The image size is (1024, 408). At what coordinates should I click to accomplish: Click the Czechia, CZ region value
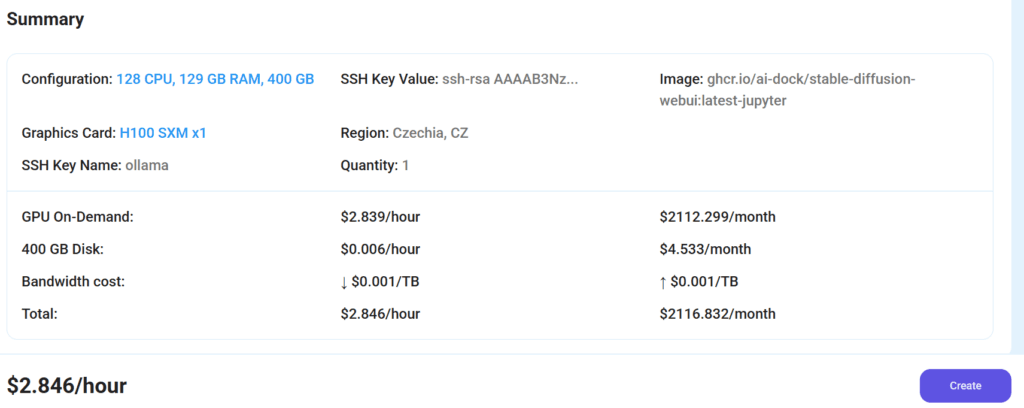(x=430, y=133)
